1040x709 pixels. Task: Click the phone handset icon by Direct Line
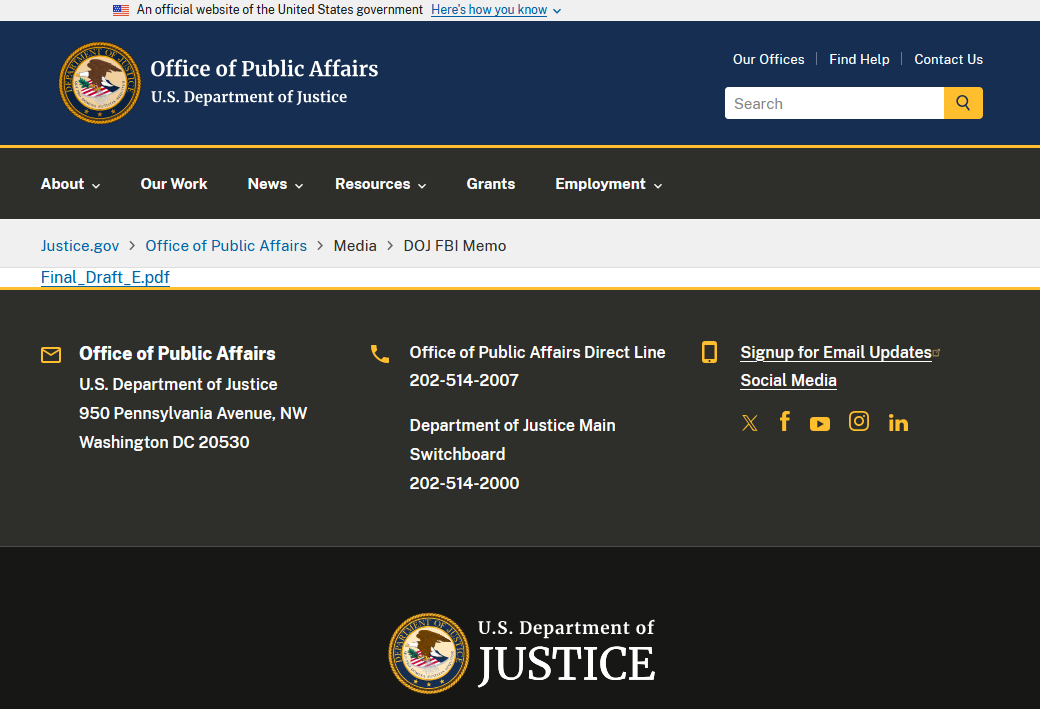380,354
